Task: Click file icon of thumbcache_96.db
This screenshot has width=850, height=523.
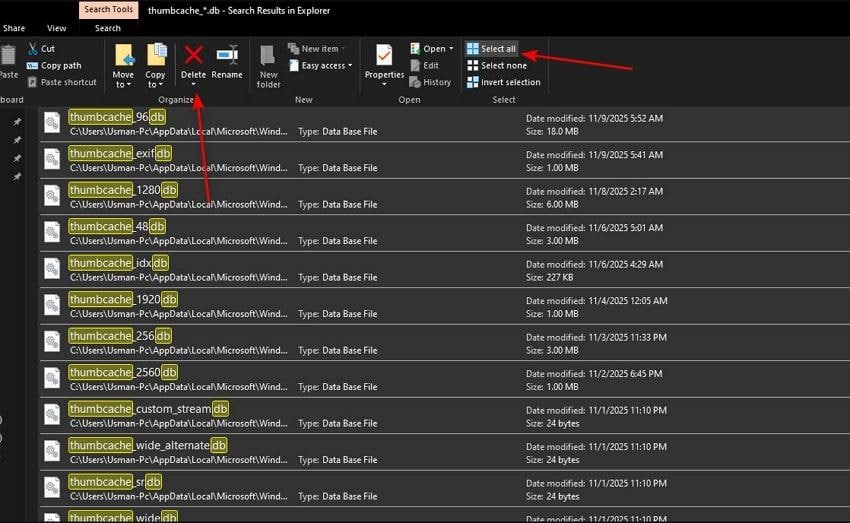Action: tap(52, 122)
